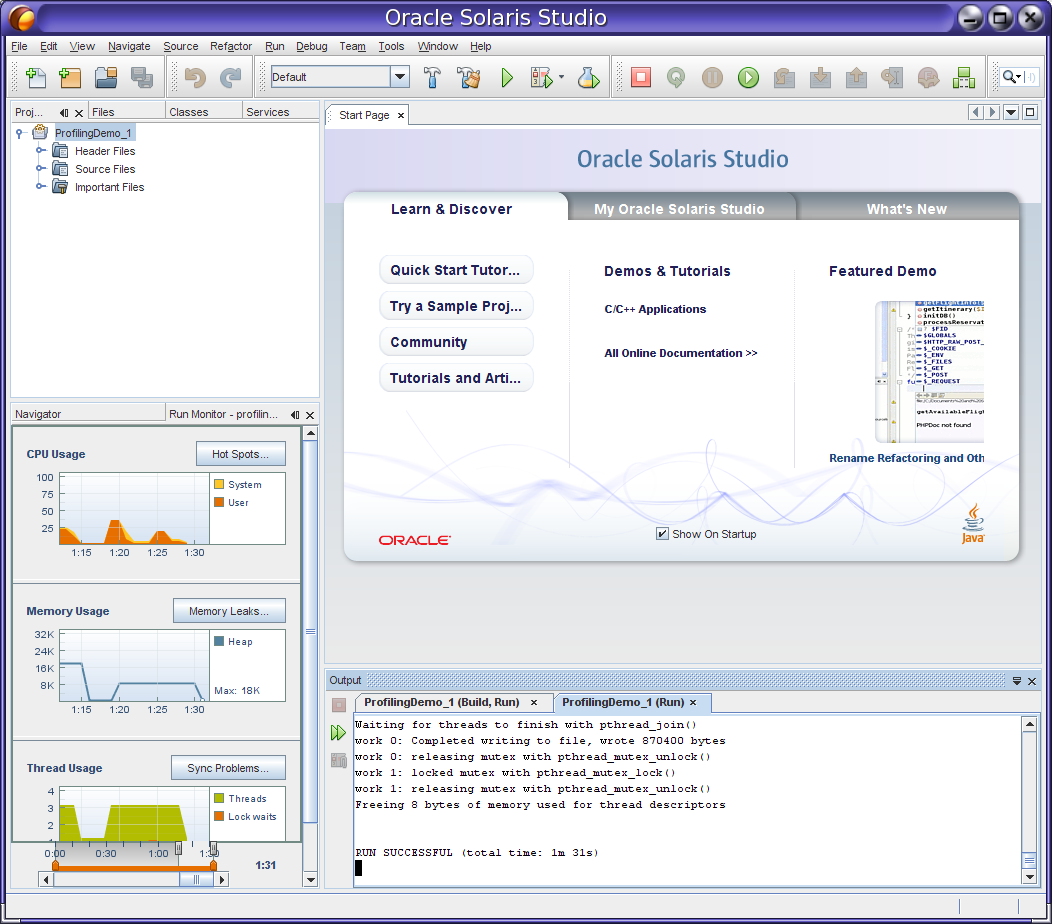The height and width of the screenshot is (924, 1052).
Task: Click the Restart debugger icon
Action: tap(676, 78)
